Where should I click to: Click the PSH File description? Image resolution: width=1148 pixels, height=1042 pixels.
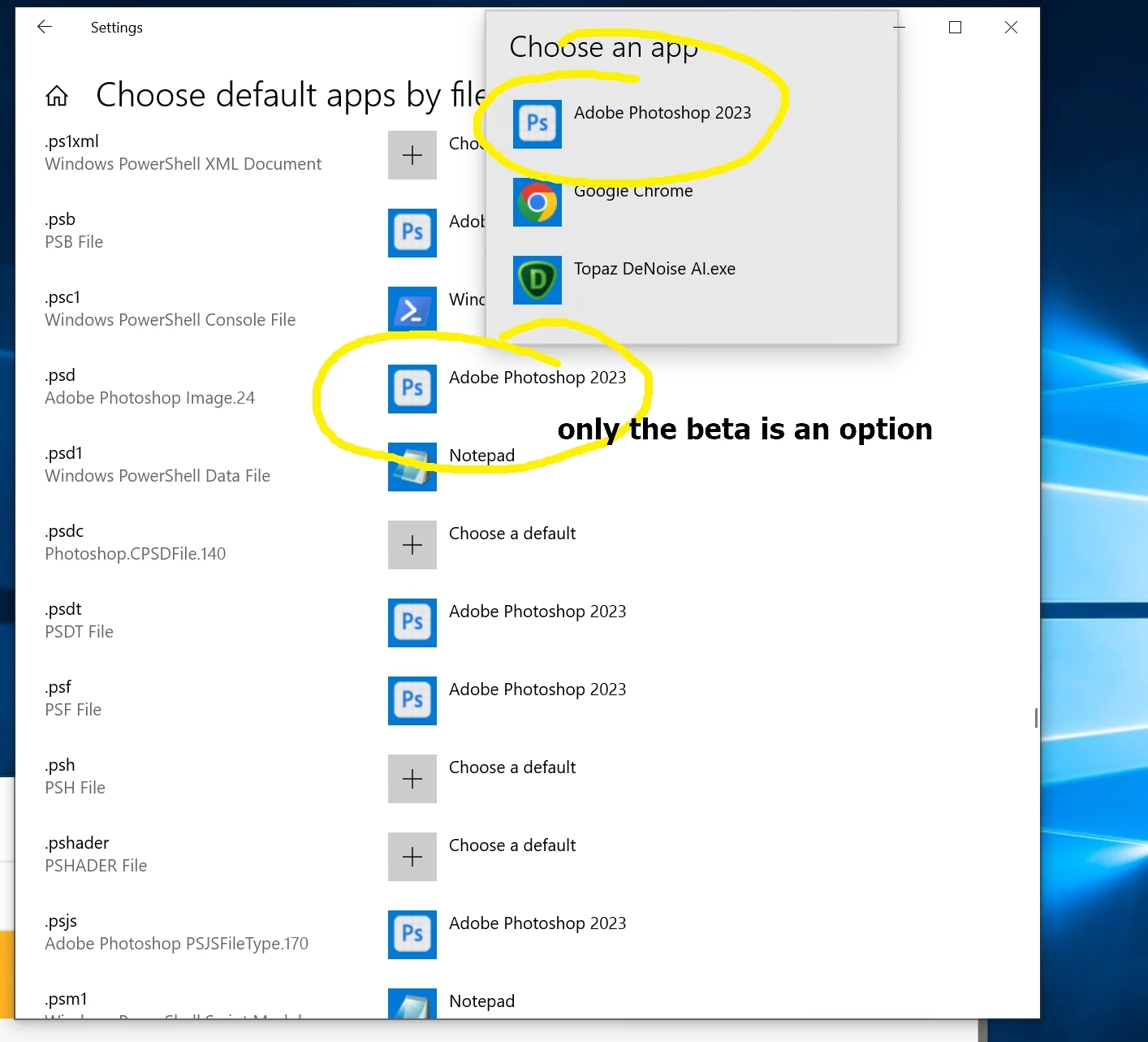[x=76, y=788]
